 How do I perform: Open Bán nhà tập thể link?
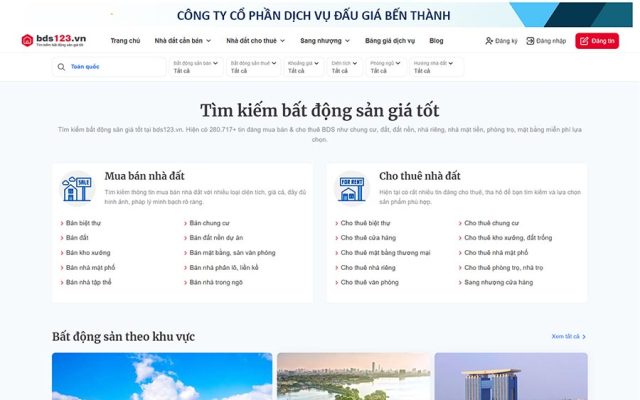pyautogui.click(x=88, y=282)
